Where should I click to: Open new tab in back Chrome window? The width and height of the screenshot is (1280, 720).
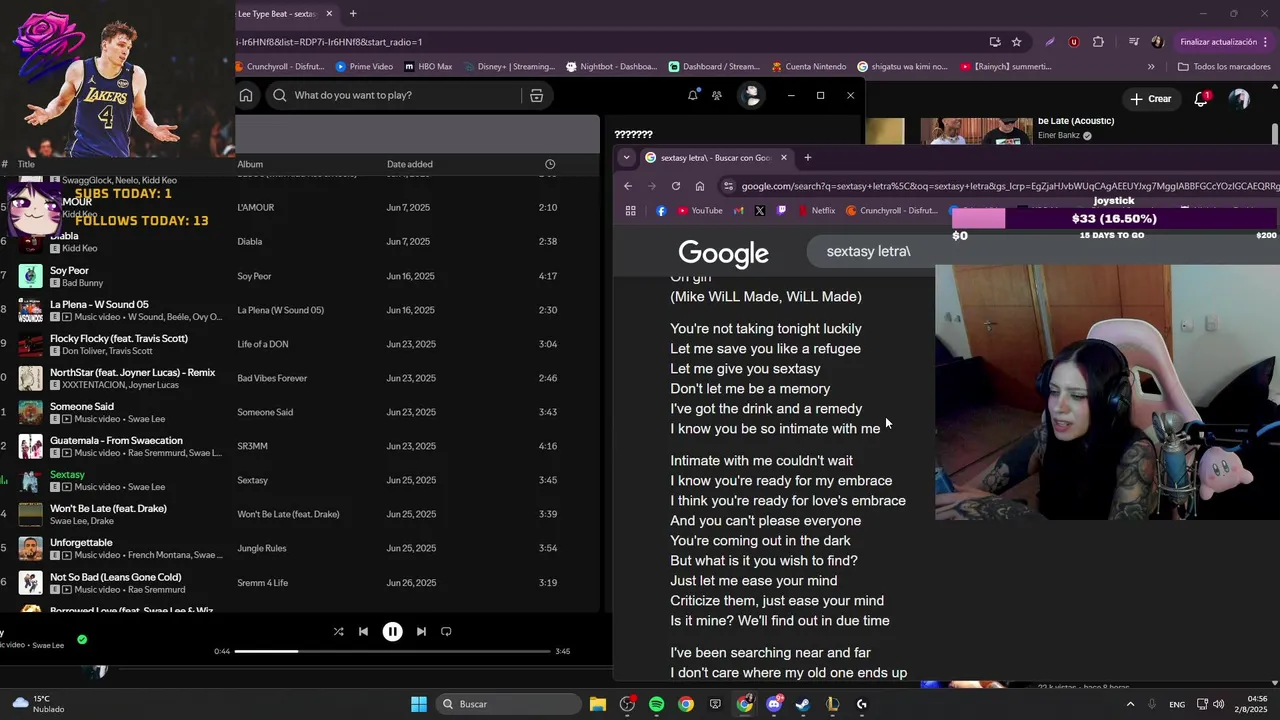point(352,14)
